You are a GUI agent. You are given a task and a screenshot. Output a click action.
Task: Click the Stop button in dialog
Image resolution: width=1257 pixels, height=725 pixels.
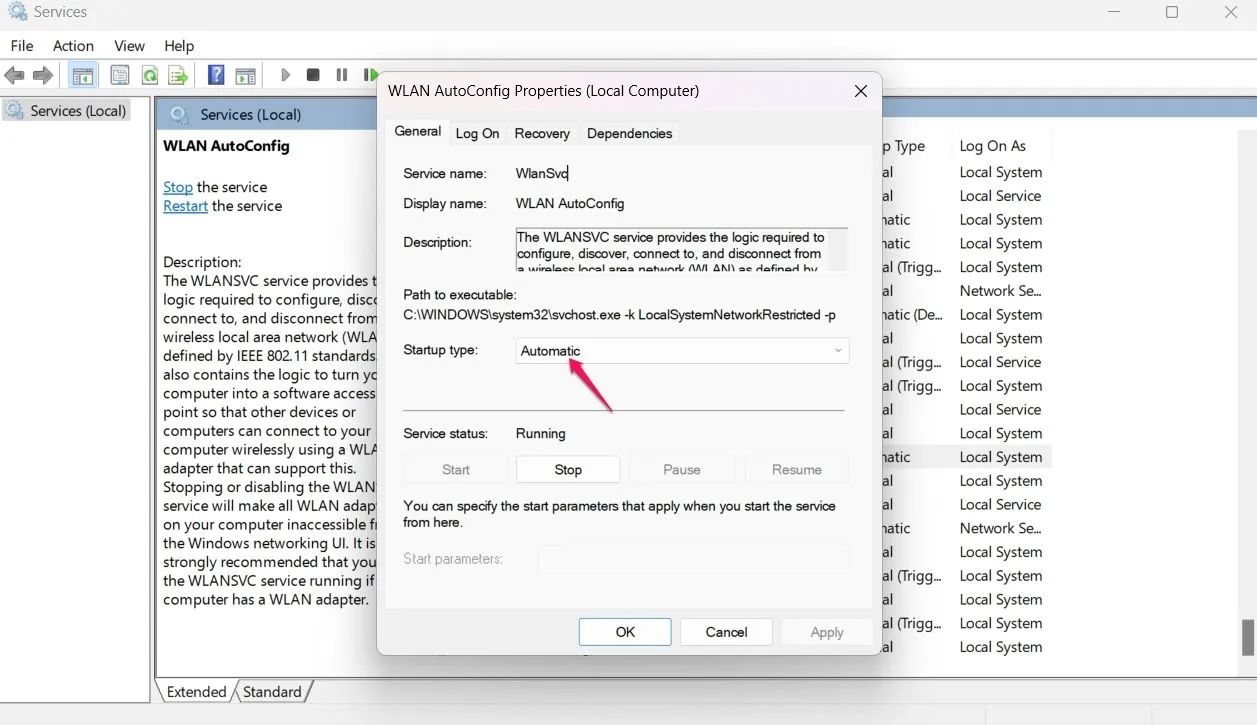coord(568,470)
